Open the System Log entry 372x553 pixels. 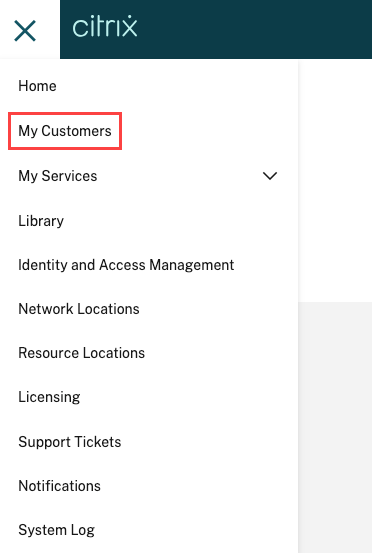(x=56, y=530)
